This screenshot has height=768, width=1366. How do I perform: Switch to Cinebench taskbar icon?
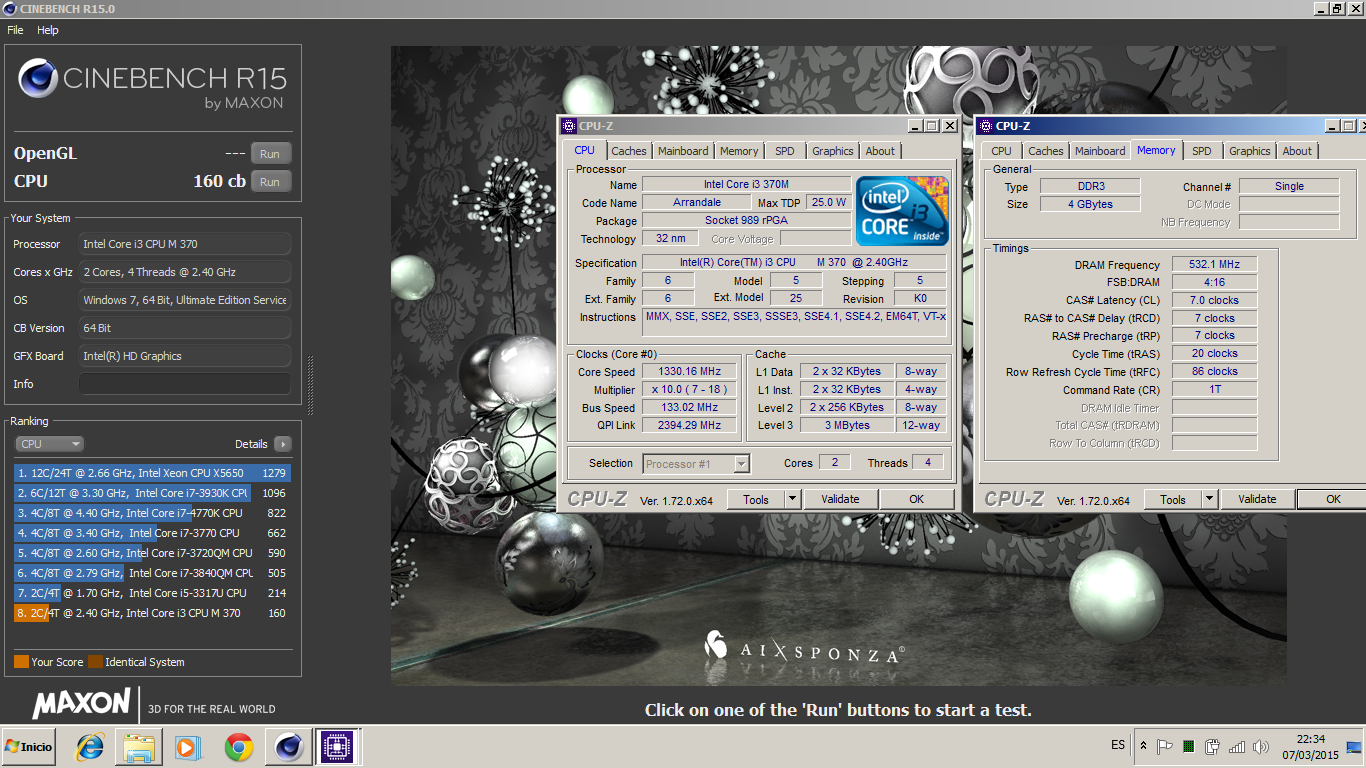click(288, 747)
